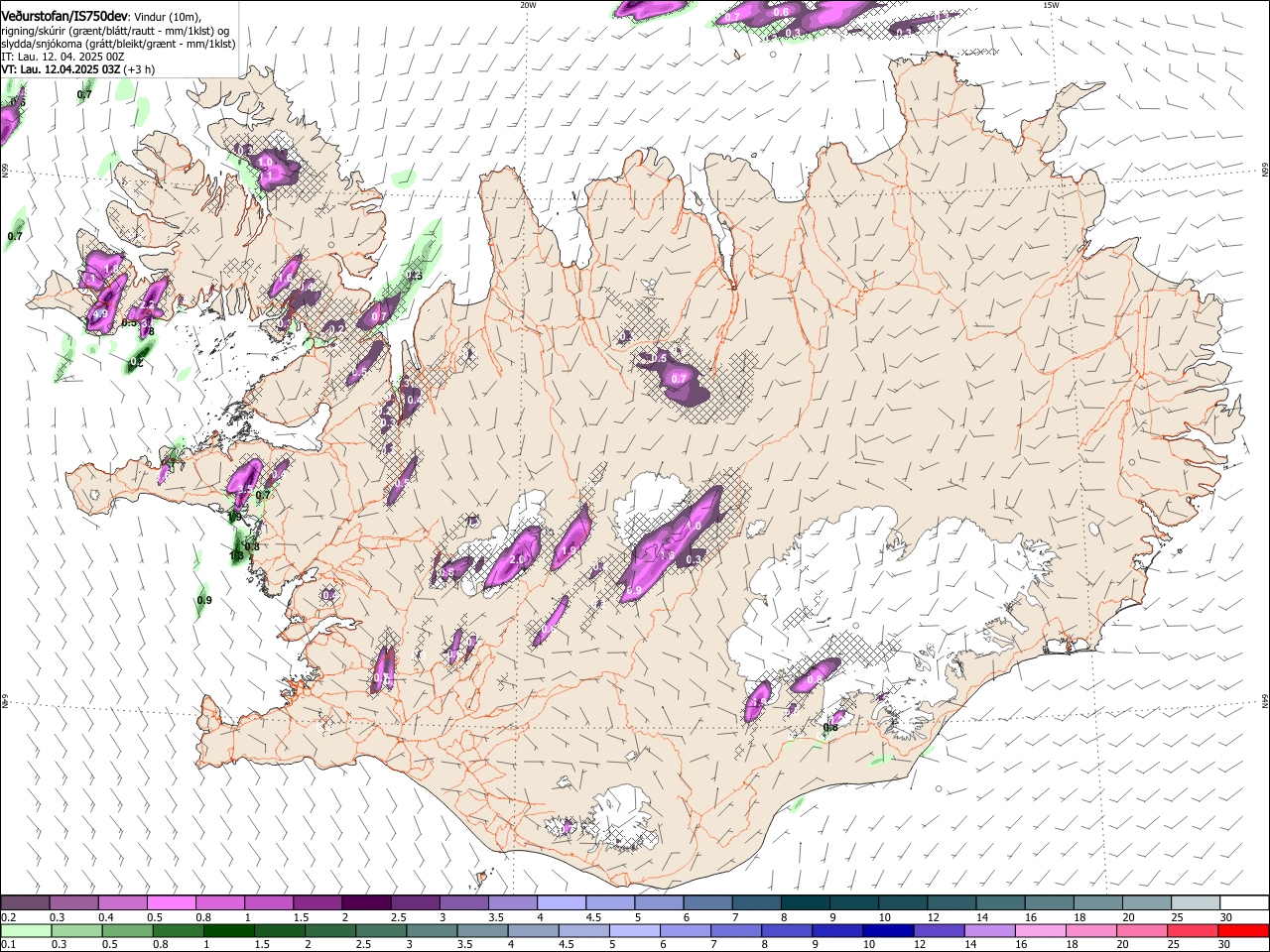
Task: Select lower legend dark green swatch after 1
Action: [228, 930]
